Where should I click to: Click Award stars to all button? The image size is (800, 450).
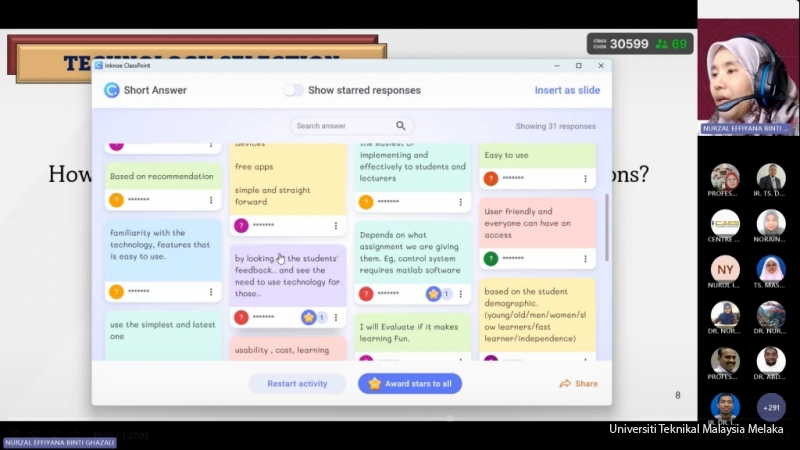[x=410, y=384]
